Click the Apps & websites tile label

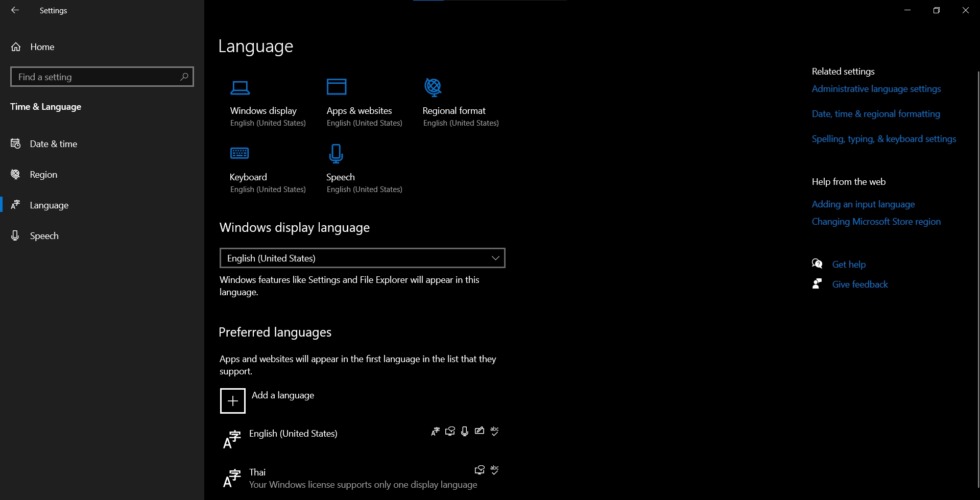pyautogui.click(x=359, y=111)
